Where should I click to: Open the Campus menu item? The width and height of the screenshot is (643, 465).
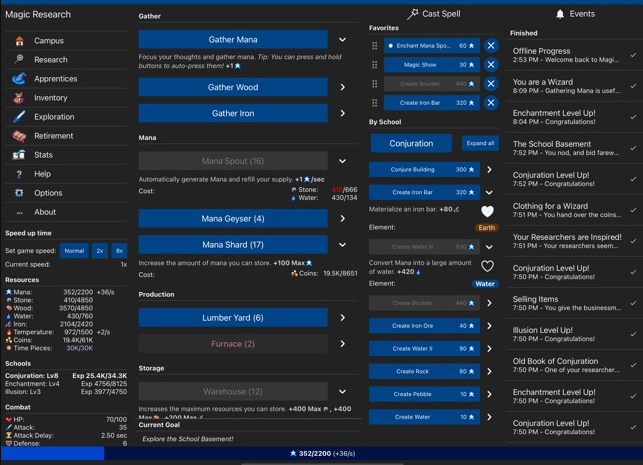pyautogui.click(x=66, y=41)
